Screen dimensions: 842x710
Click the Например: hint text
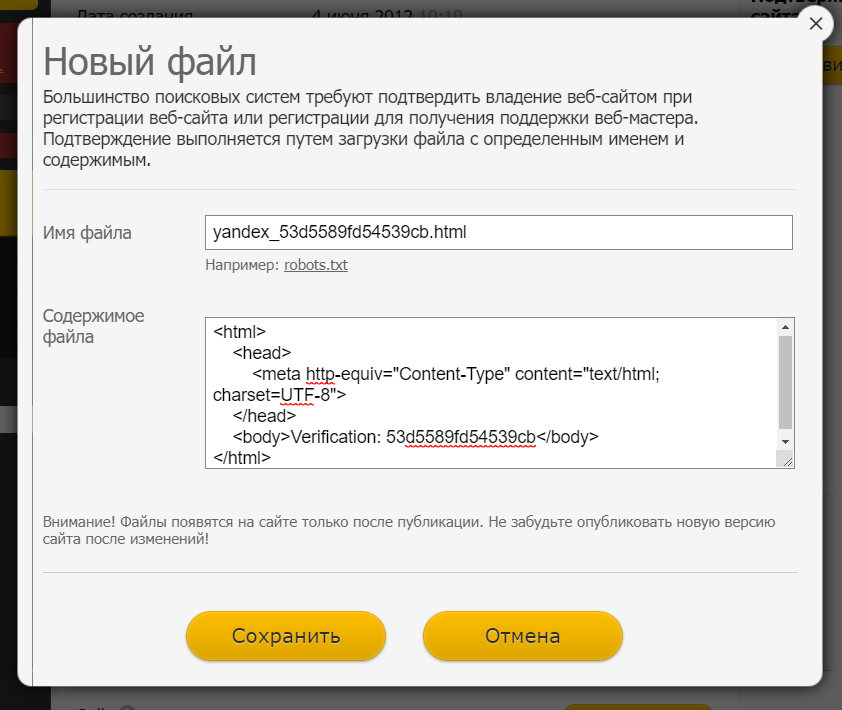tap(242, 265)
